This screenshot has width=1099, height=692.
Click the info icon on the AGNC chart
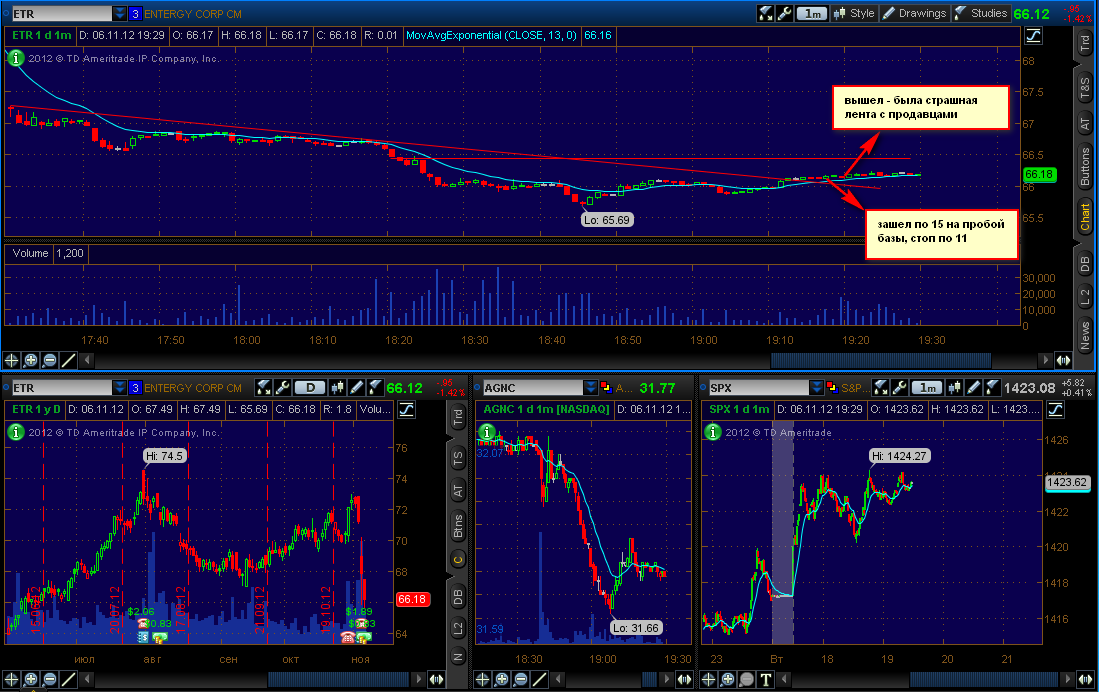(x=486, y=432)
